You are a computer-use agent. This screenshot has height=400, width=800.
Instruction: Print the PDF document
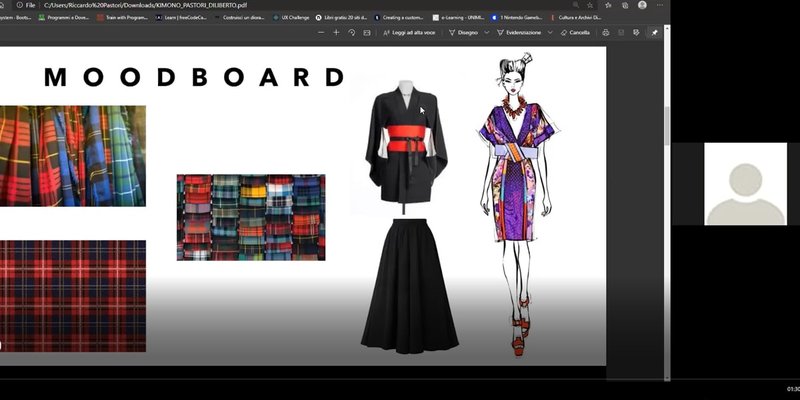[x=606, y=32]
